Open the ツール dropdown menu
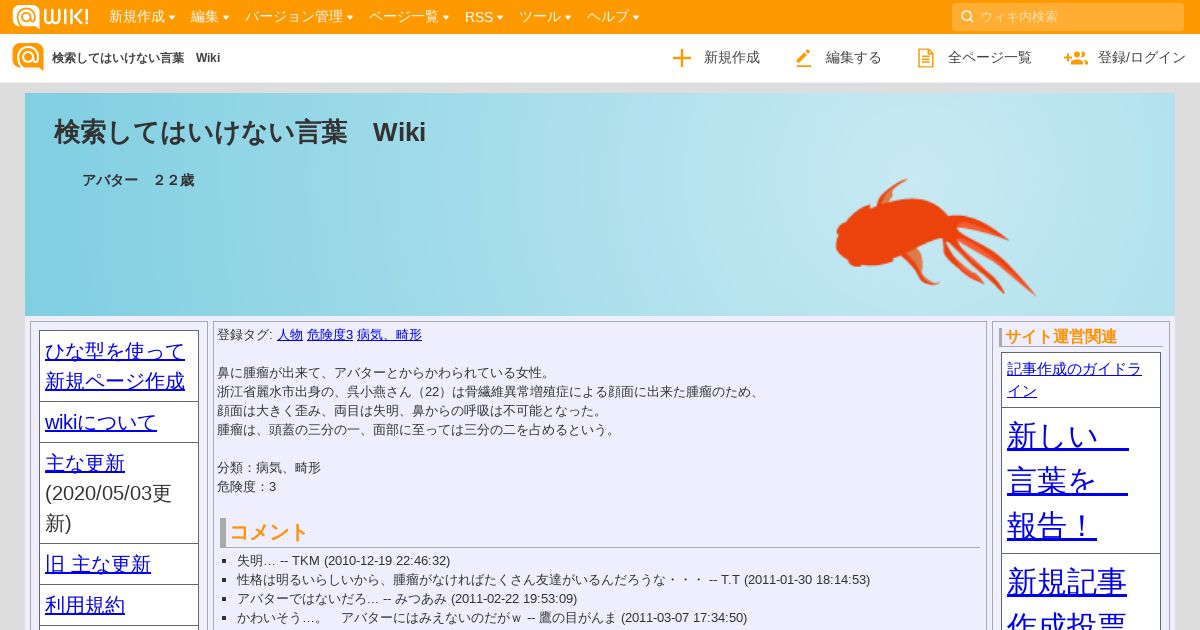Viewport: 1200px width, 630px height. click(545, 17)
